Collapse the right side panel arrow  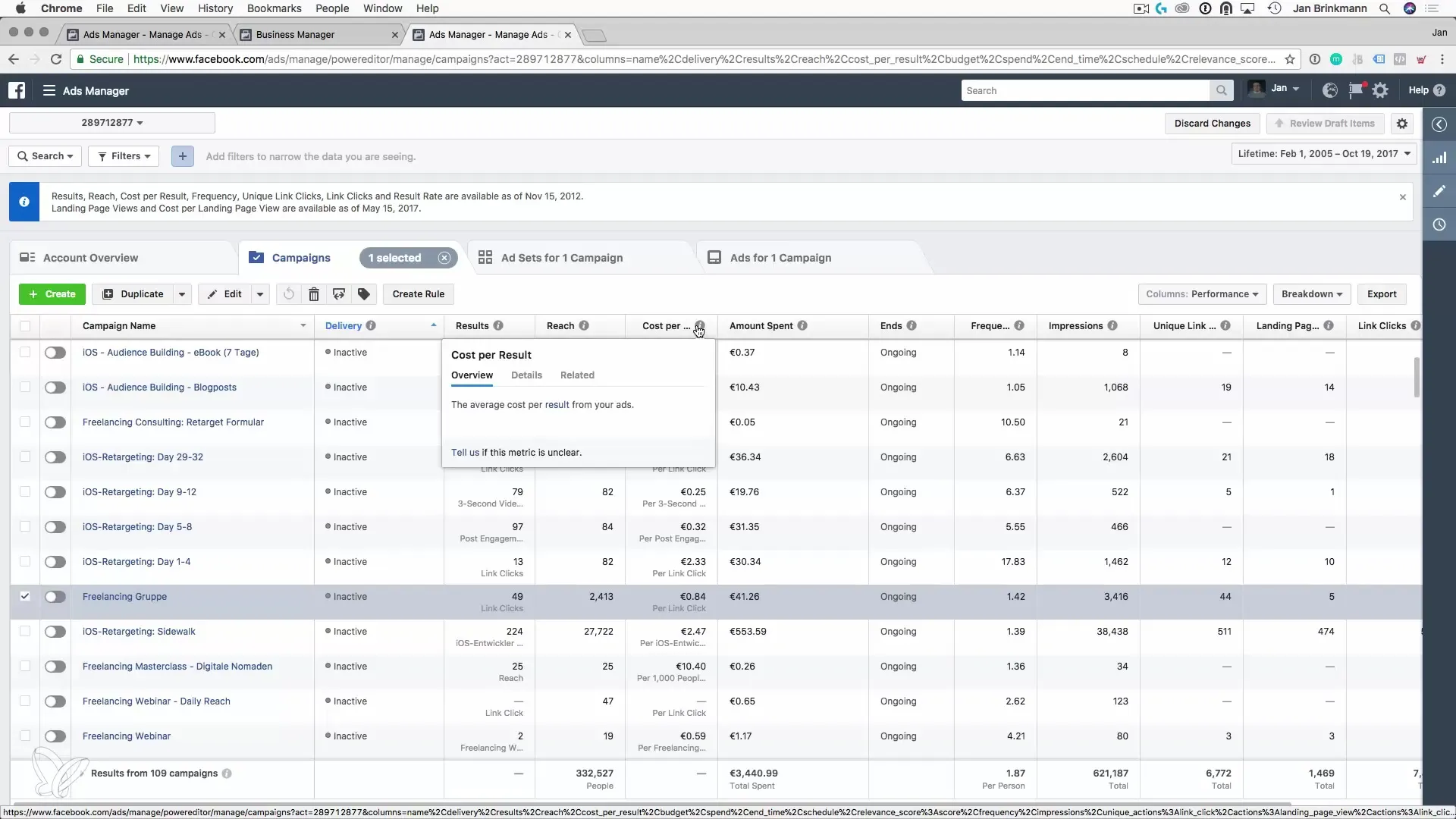(x=1439, y=124)
